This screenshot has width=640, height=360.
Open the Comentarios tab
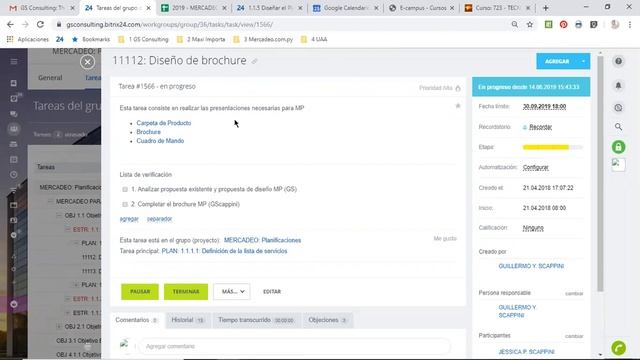[136, 320]
